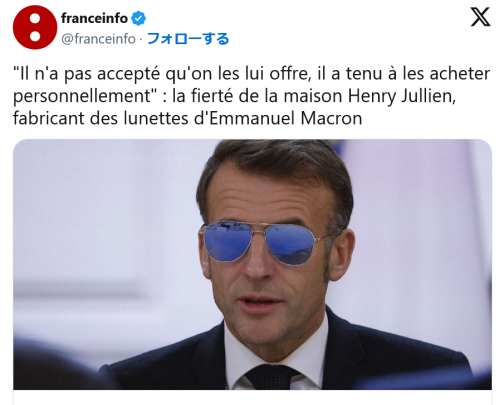Click the word 'personnellement' in the tweet
Viewport: 500px width, 405px height.
pos(82,97)
